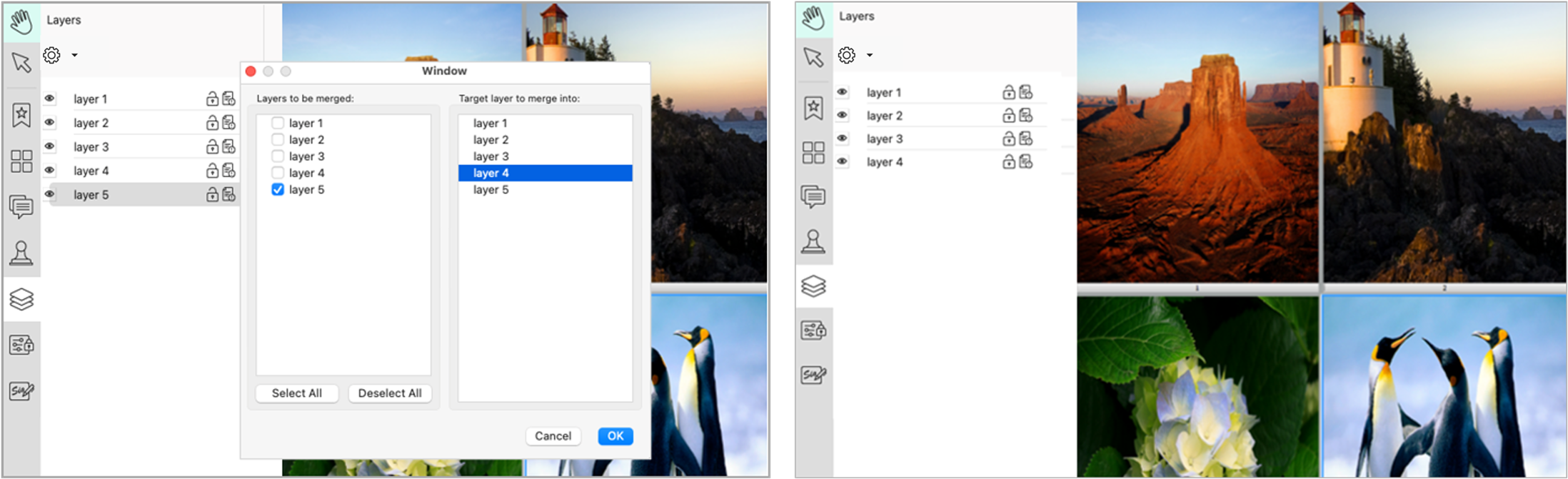Select the layer 2 row name in right screenshot
1568x479 pixels.
[885, 116]
